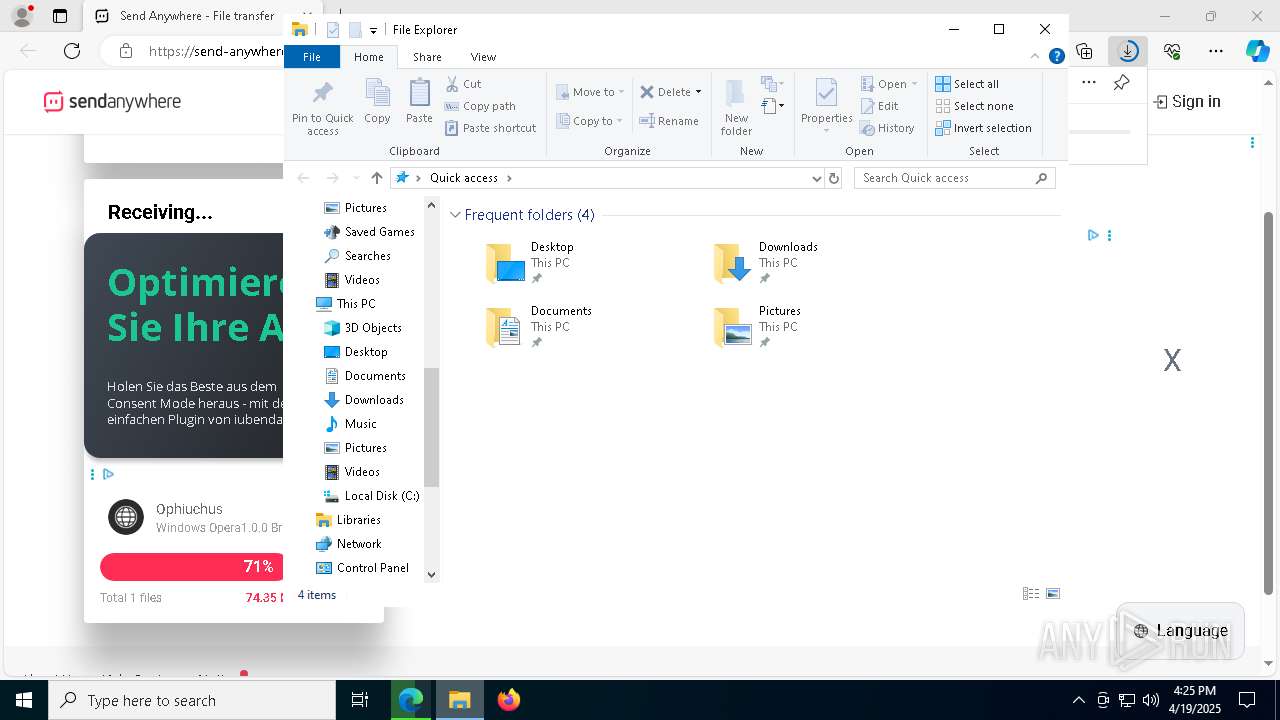This screenshot has height=720, width=1280.
Task: Click Sign in on Send Anywhere page
Action: click(1187, 101)
